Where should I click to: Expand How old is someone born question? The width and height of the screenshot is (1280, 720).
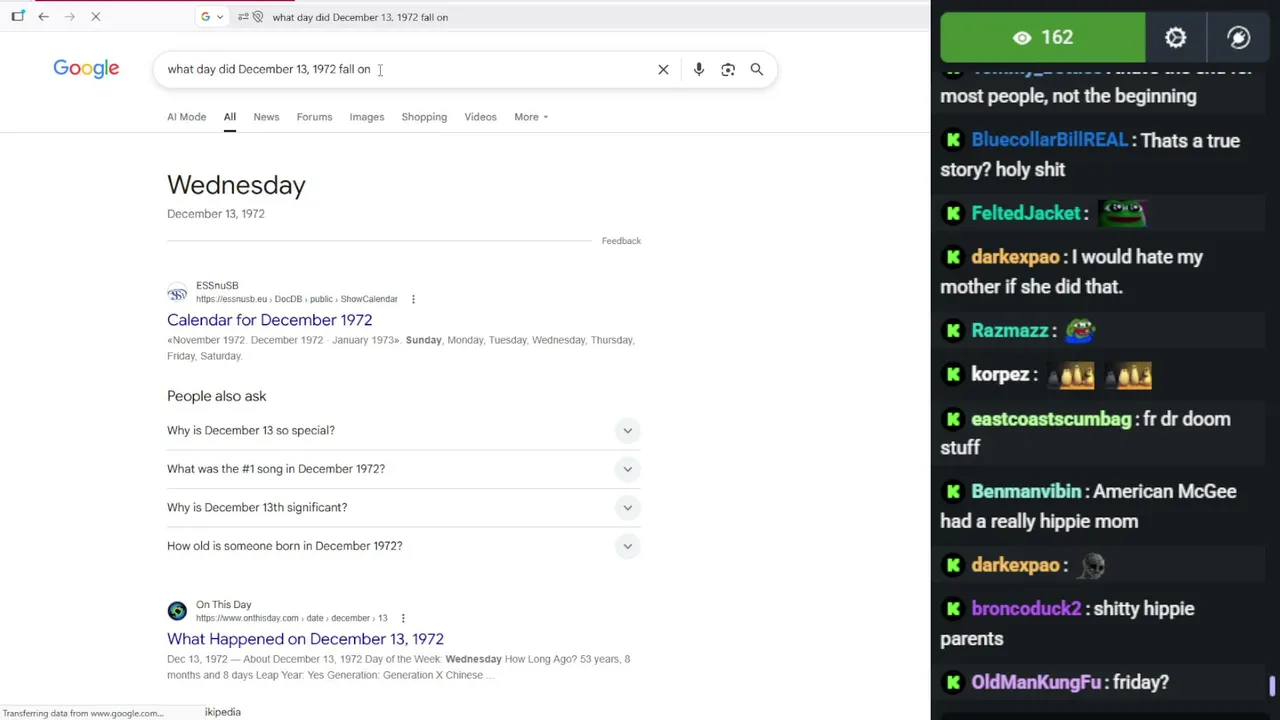tap(403, 546)
